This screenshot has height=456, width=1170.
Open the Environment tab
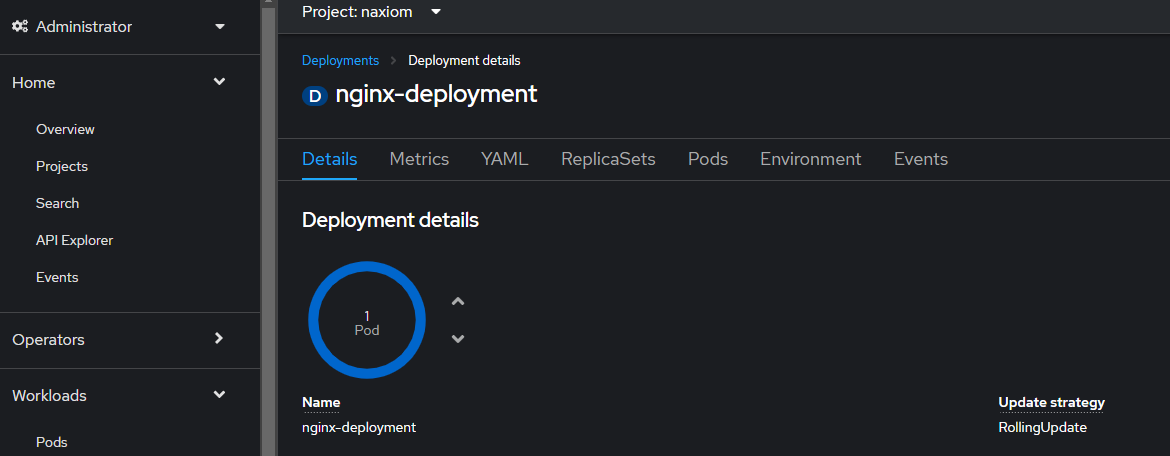(x=810, y=159)
